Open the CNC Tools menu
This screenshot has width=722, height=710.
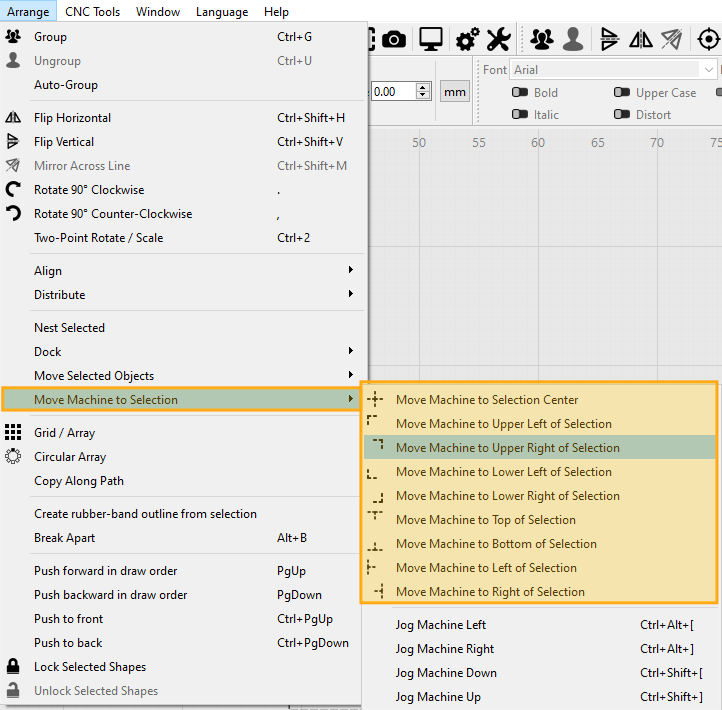[92, 12]
